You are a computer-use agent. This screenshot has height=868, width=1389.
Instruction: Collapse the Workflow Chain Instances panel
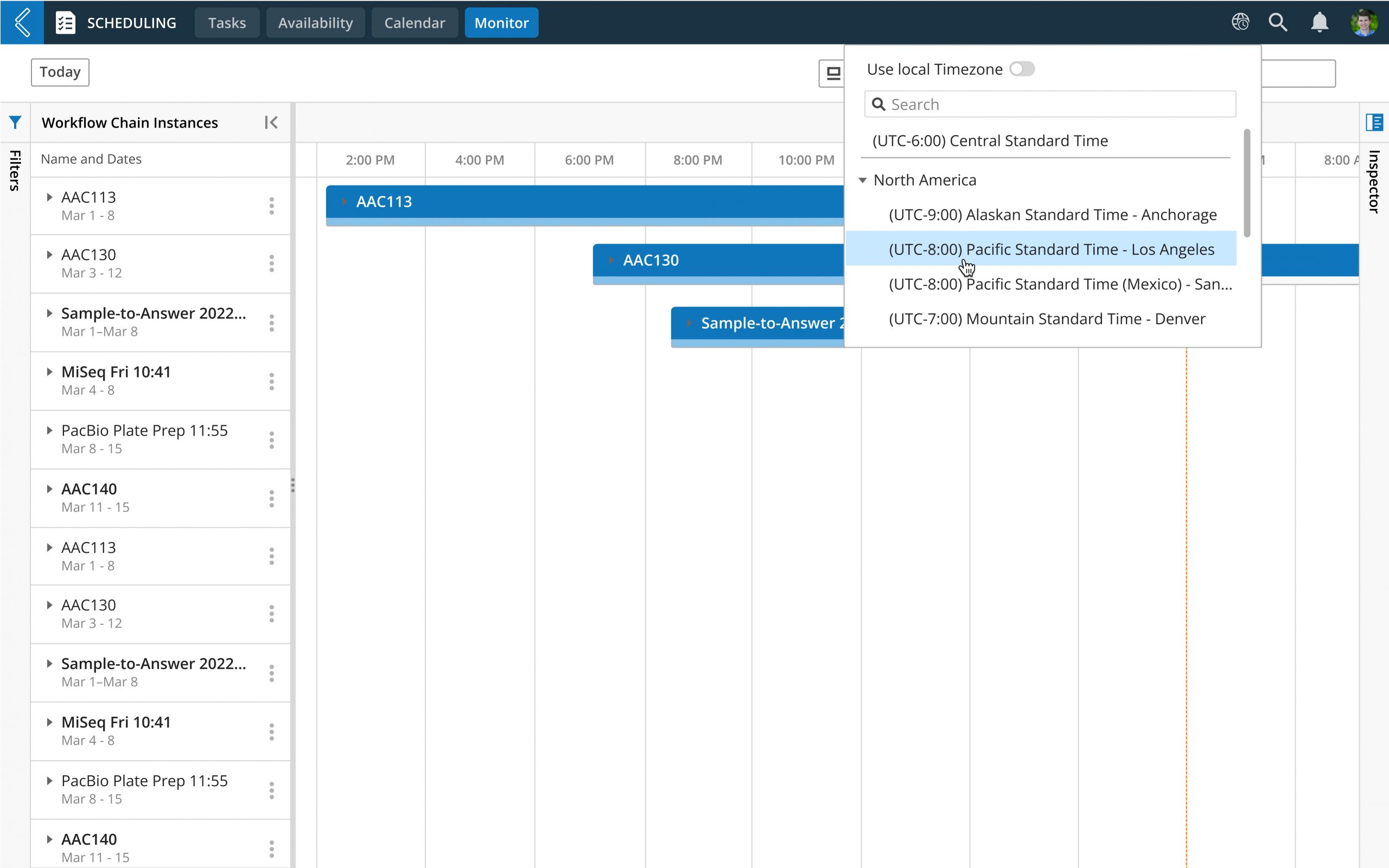(271, 122)
